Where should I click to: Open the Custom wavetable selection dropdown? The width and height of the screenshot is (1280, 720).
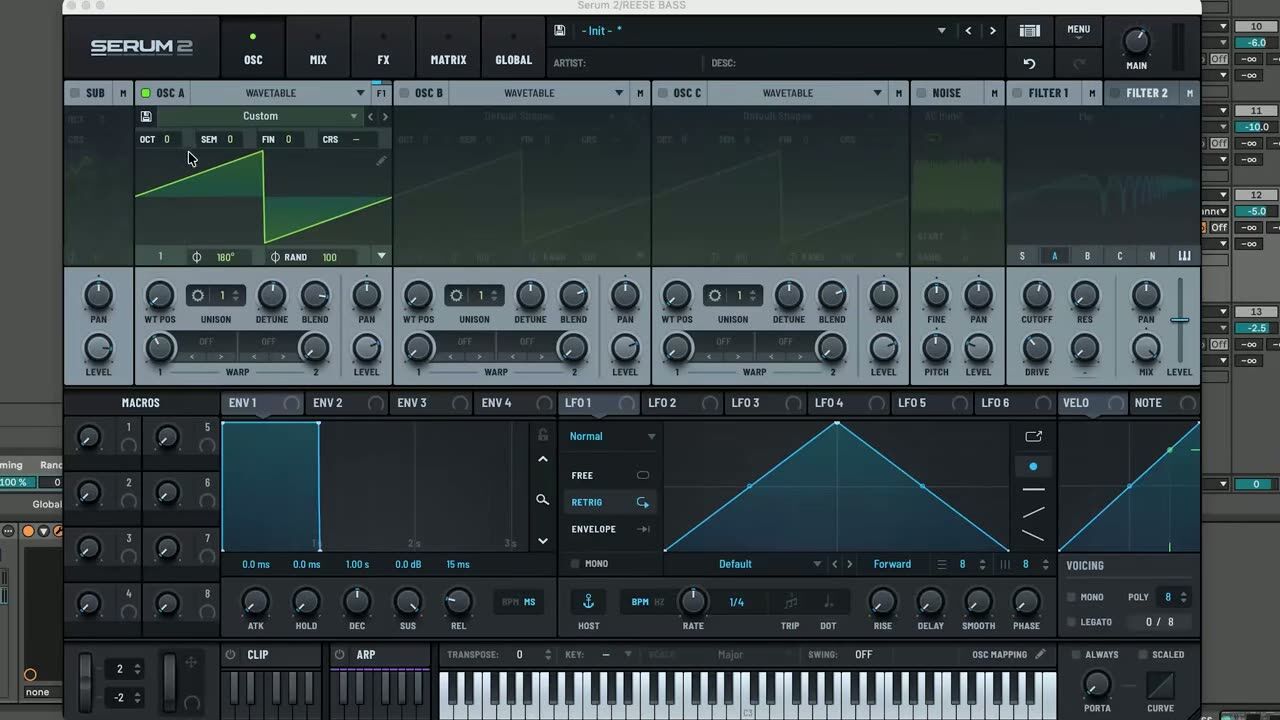260,116
